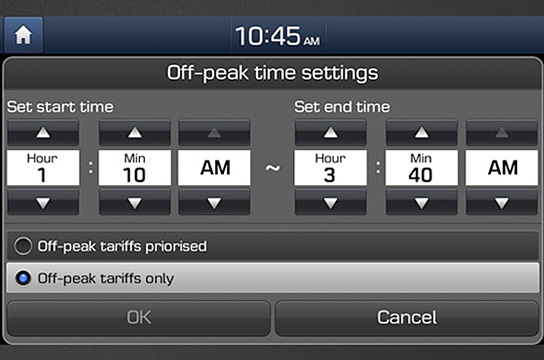This screenshot has height=360, width=544.
Task: Increase the start time minutes
Action: 135,132
